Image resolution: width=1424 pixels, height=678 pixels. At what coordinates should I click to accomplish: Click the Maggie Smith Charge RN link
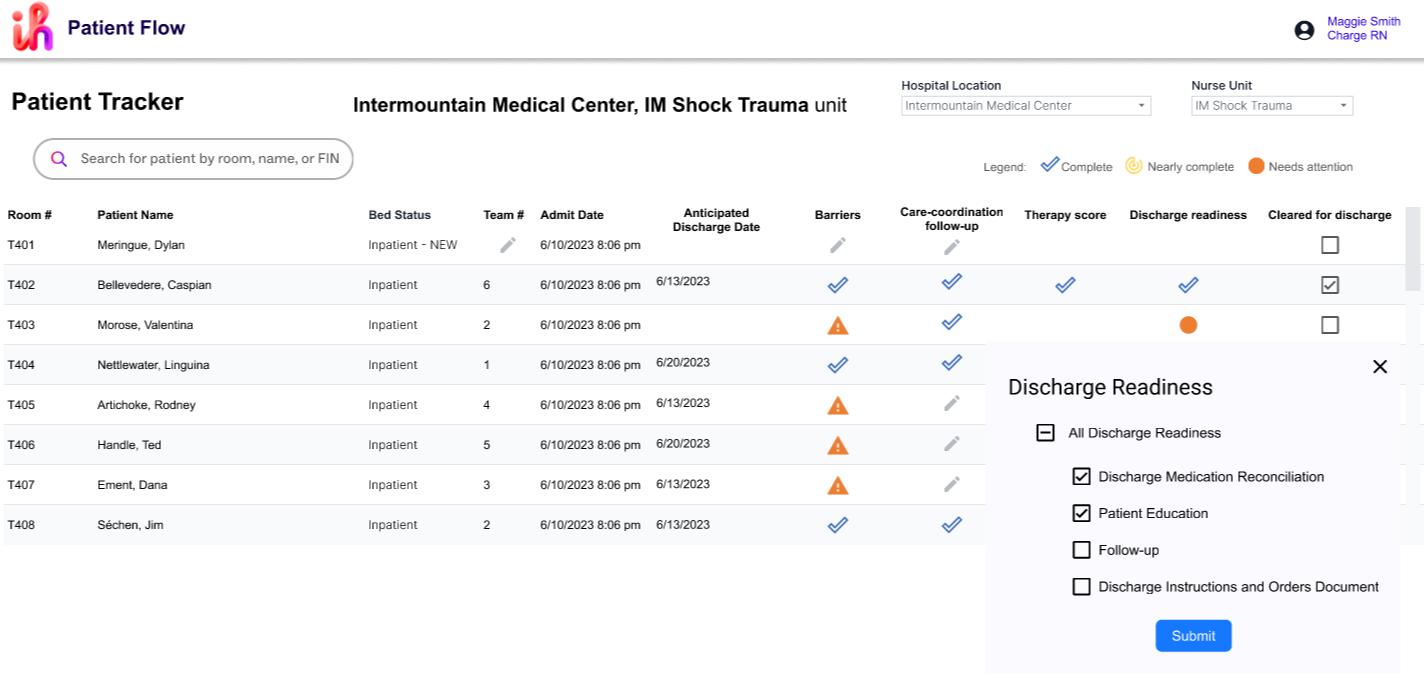pos(1363,29)
